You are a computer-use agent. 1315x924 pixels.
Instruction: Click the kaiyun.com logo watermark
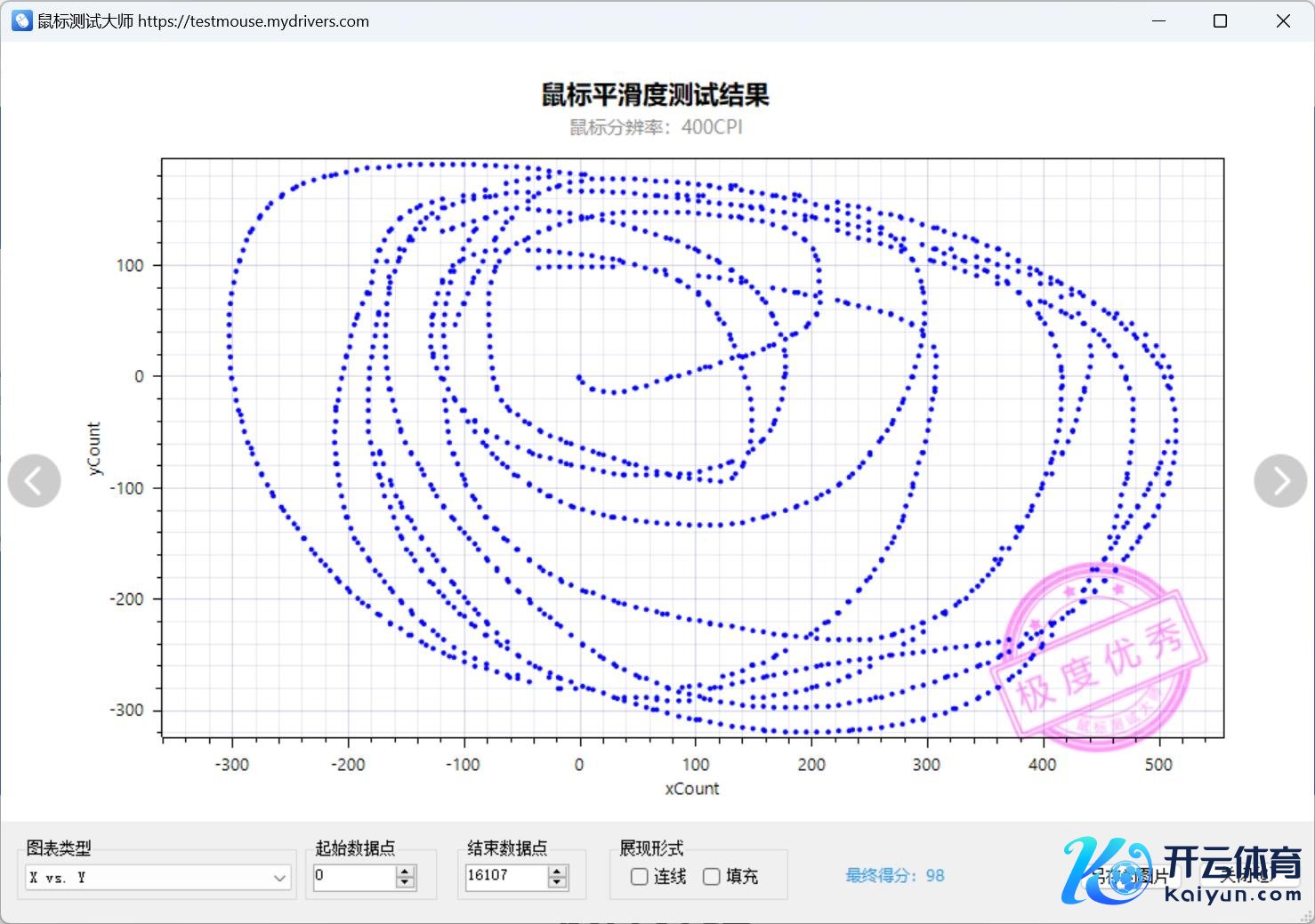point(1183,872)
